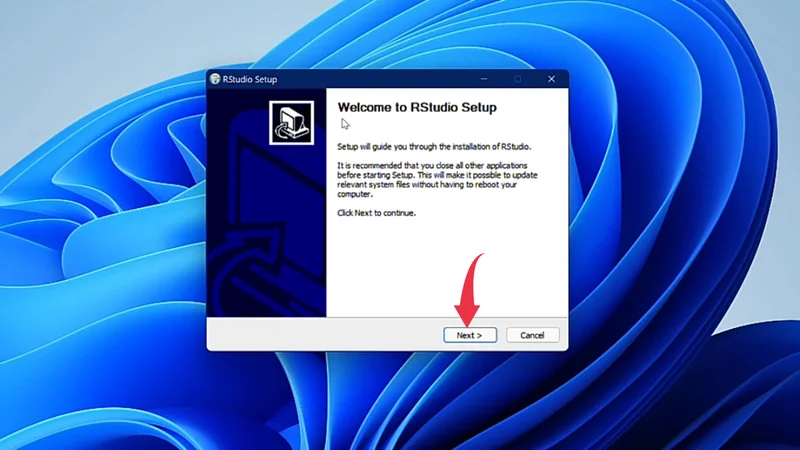
Task: Click the installer computer logo image
Action: click(291, 123)
